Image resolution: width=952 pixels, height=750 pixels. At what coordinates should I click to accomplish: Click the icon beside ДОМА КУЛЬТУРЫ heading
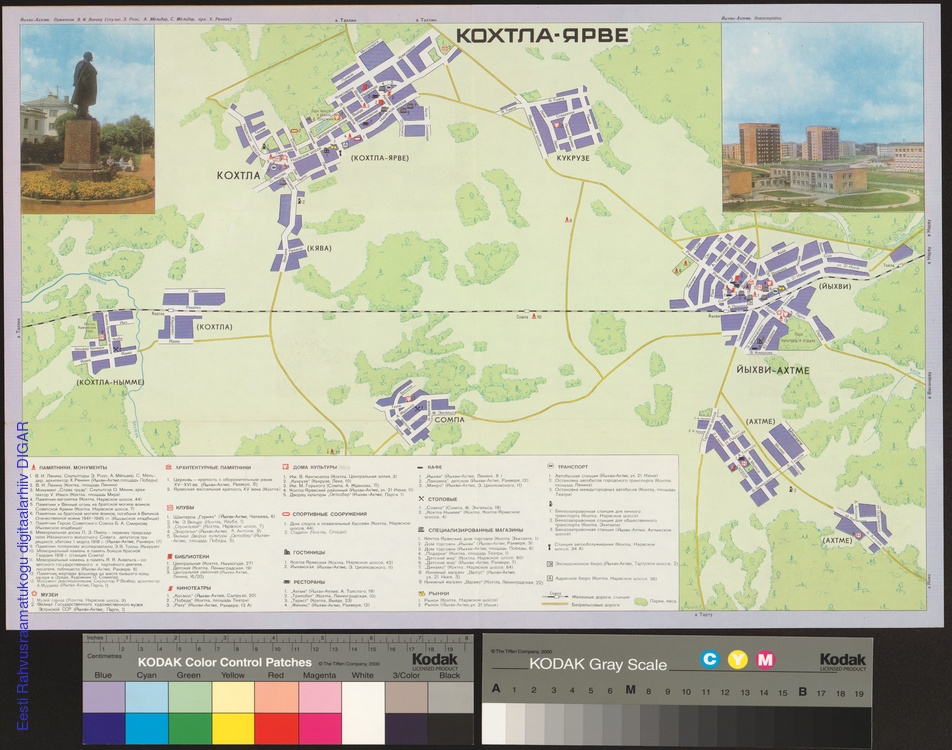click(285, 467)
